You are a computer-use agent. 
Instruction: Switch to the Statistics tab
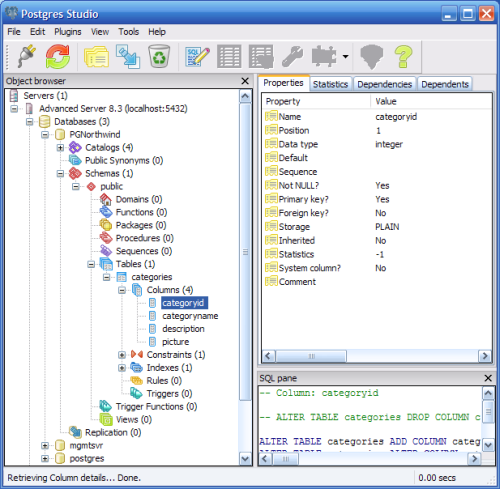[x=330, y=84]
